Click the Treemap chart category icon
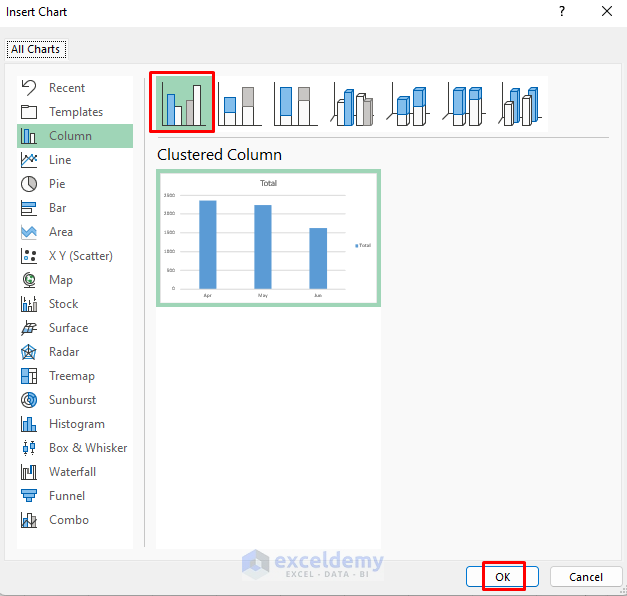 tap(29, 376)
